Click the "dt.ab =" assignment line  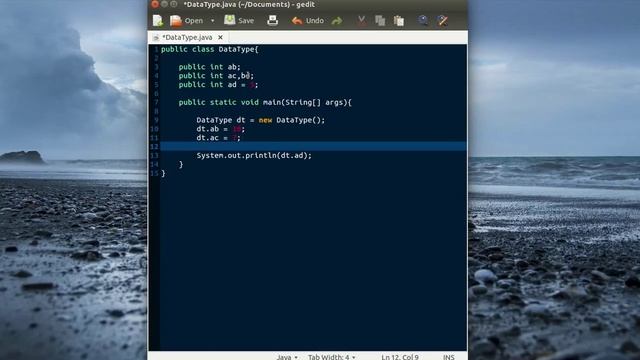pyautogui.click(x=220, y=129)
